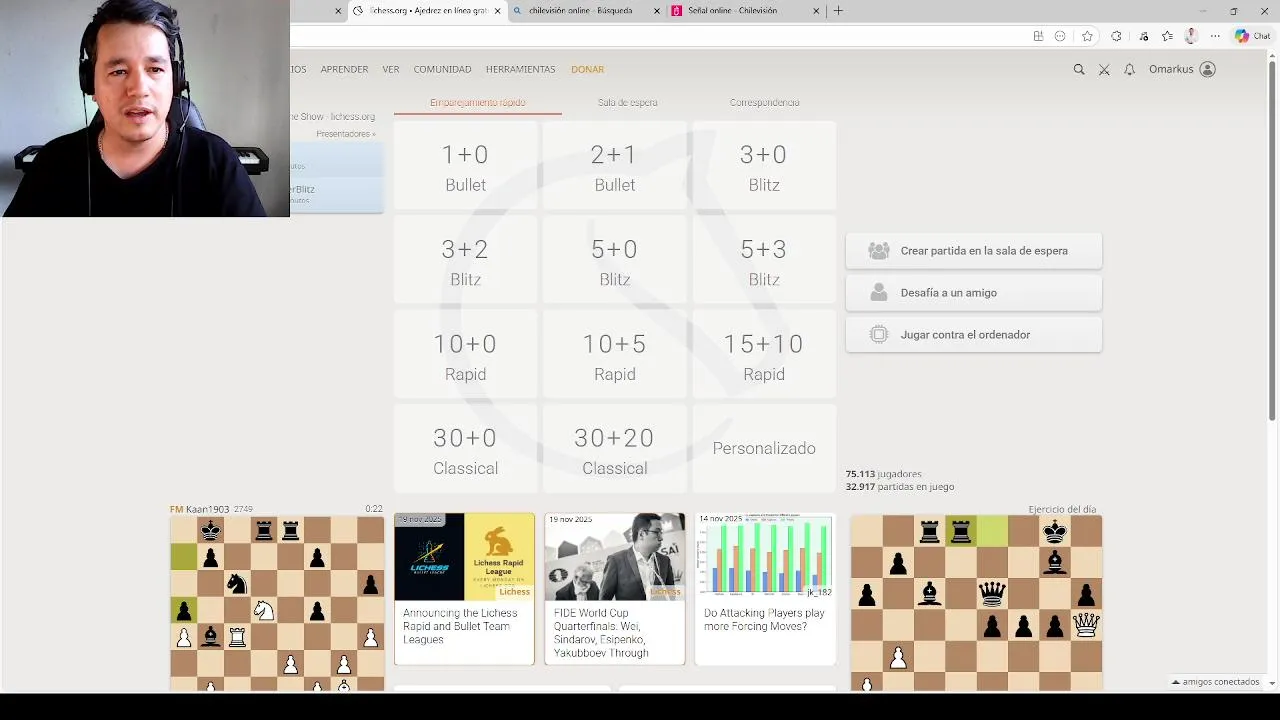Viewport: 1280px width, 720px height.
Task: Start a 30+20 Classical game
Action: 614,450
